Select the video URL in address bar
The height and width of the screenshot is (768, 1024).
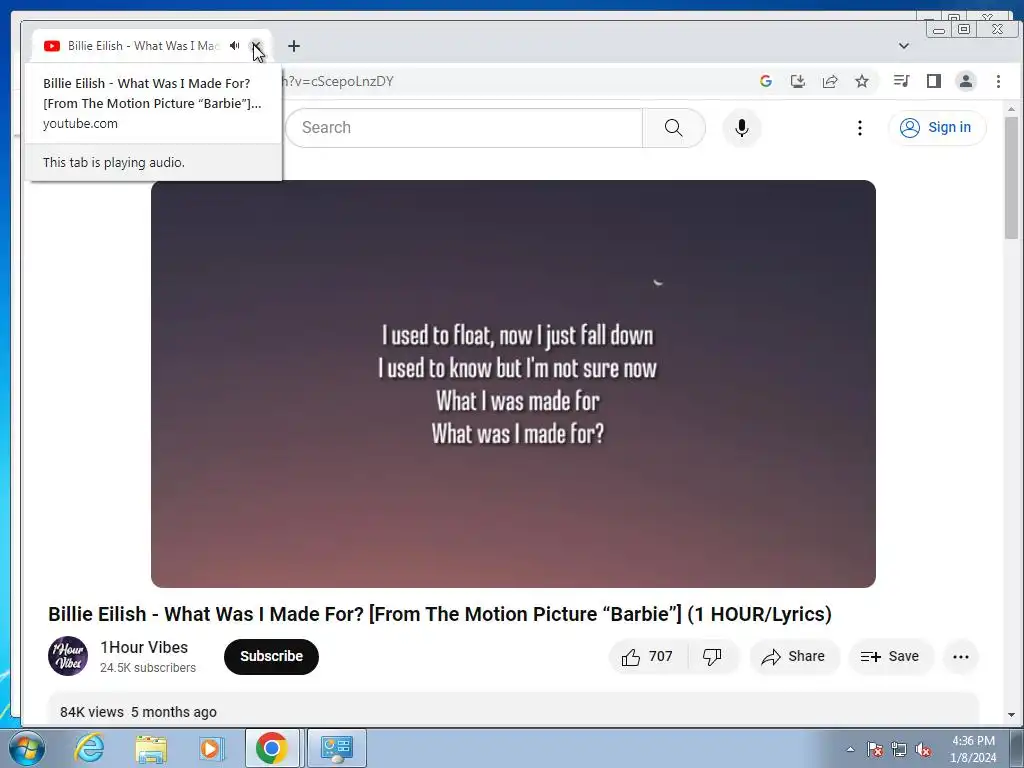point(338,81)
